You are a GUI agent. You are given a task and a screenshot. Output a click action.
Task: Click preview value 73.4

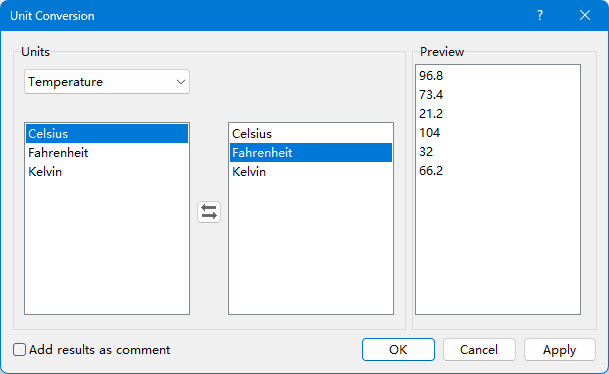click(431, 95)
